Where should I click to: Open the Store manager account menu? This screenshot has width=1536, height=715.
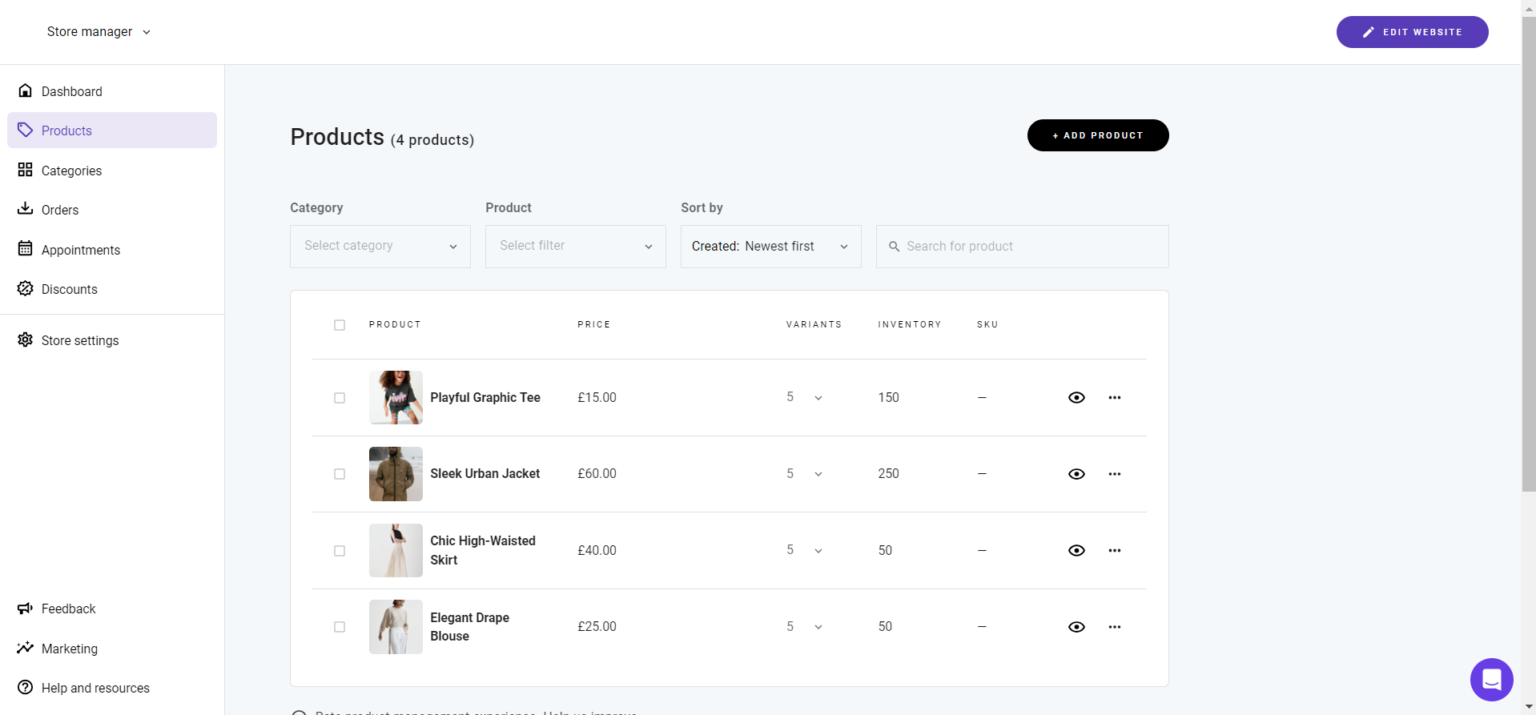(97, 31)
